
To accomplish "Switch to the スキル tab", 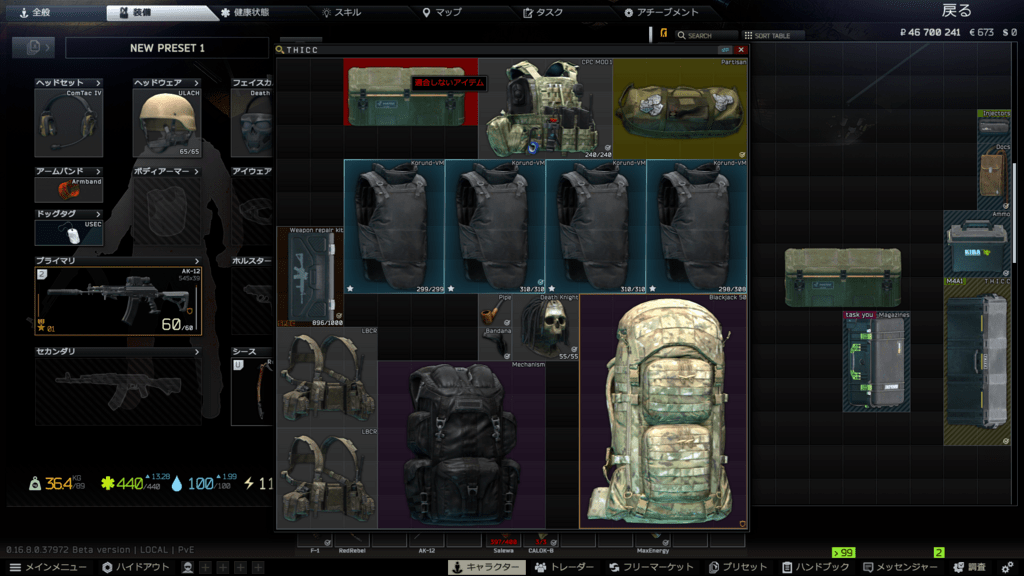I will click(x=341, y=12).
